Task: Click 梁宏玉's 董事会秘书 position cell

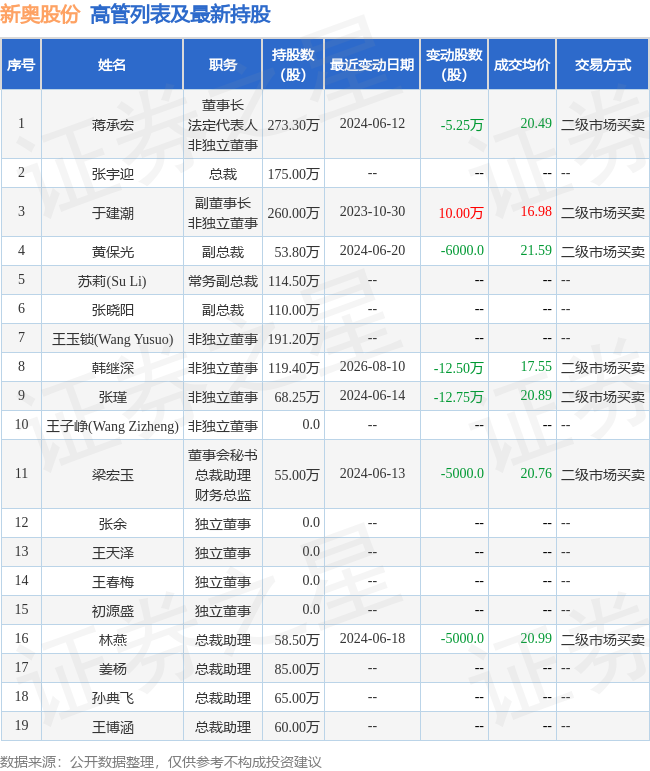Action: coord(223,474)
